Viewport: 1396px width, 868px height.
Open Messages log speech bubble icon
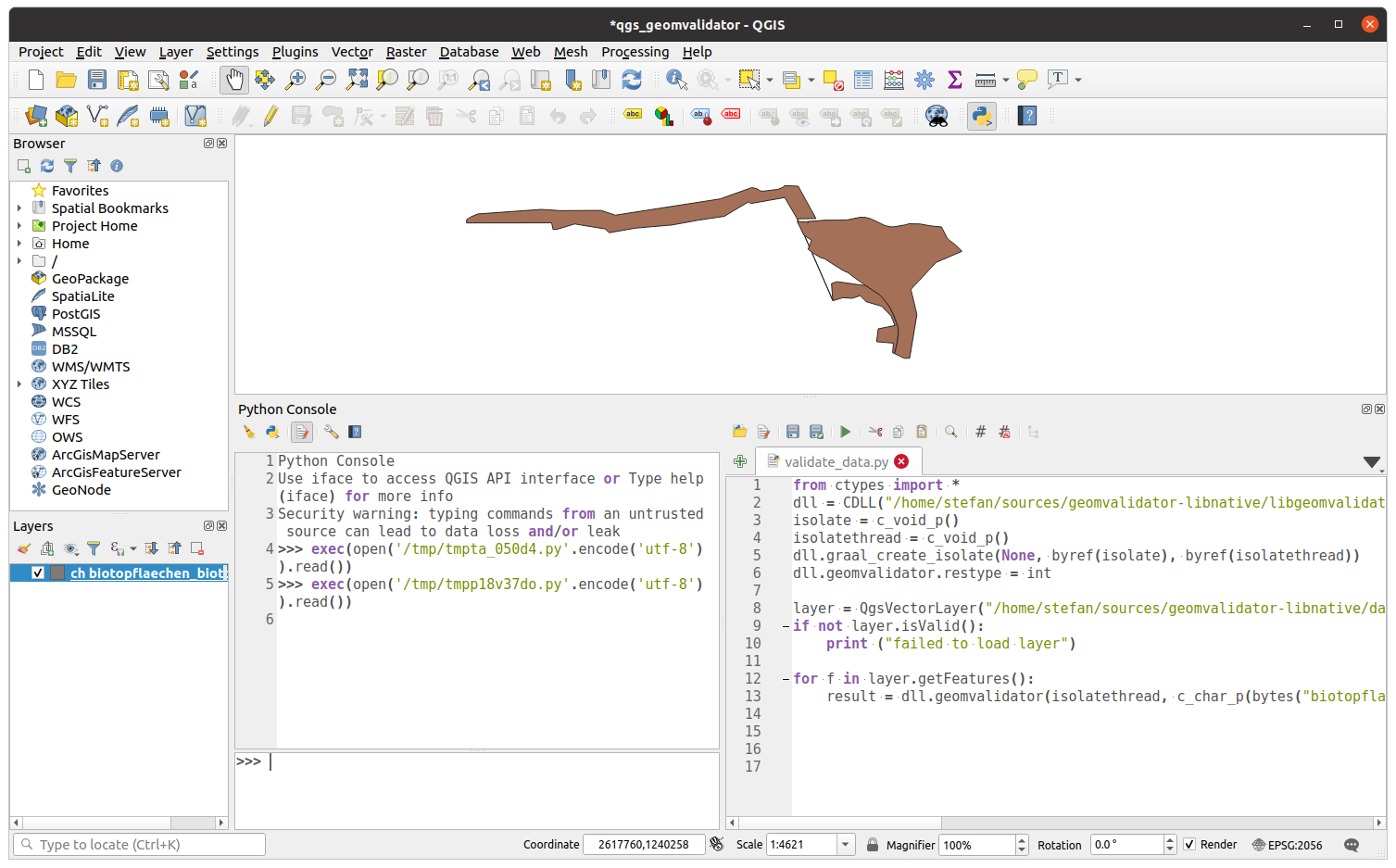coord(1352,845)
